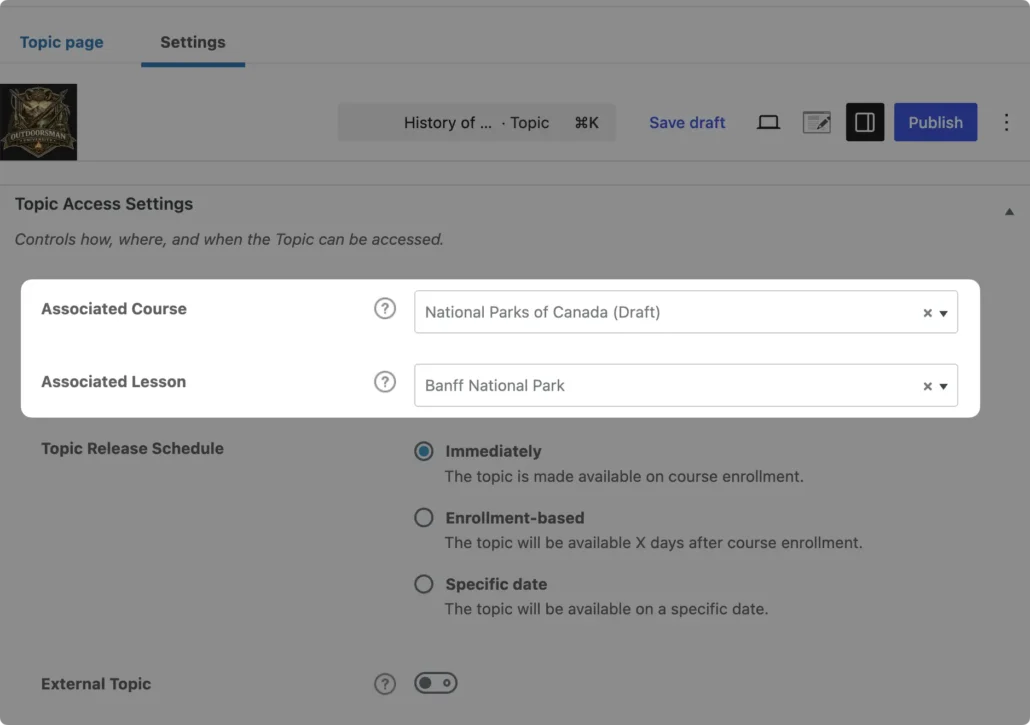Toggle the settings sidebar panel icon

864,122
